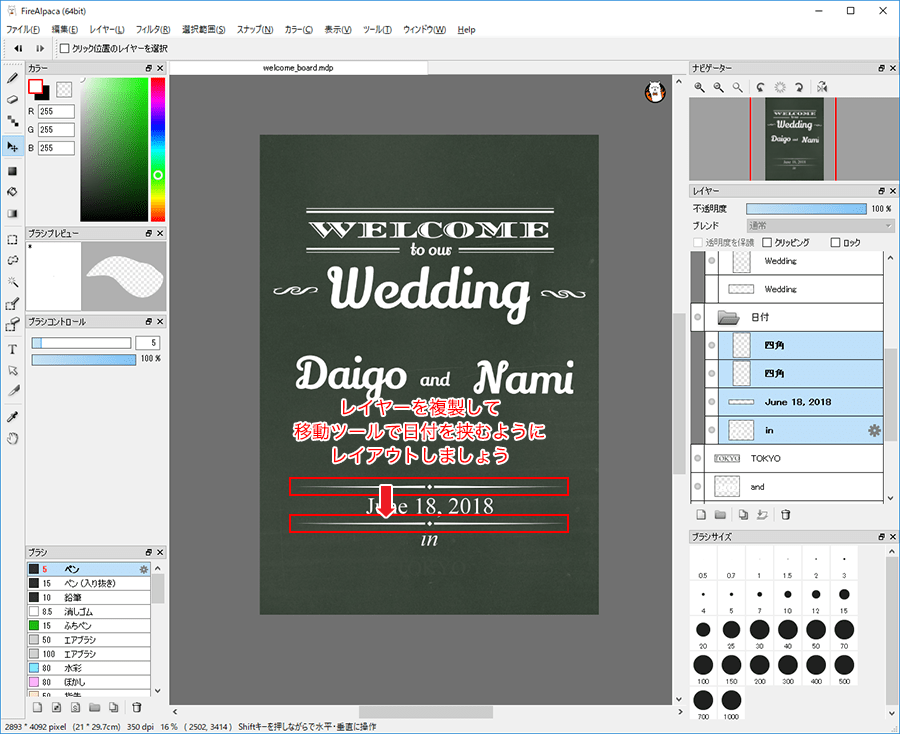Open the レイヤー (Layer) menu

(106, 30)
